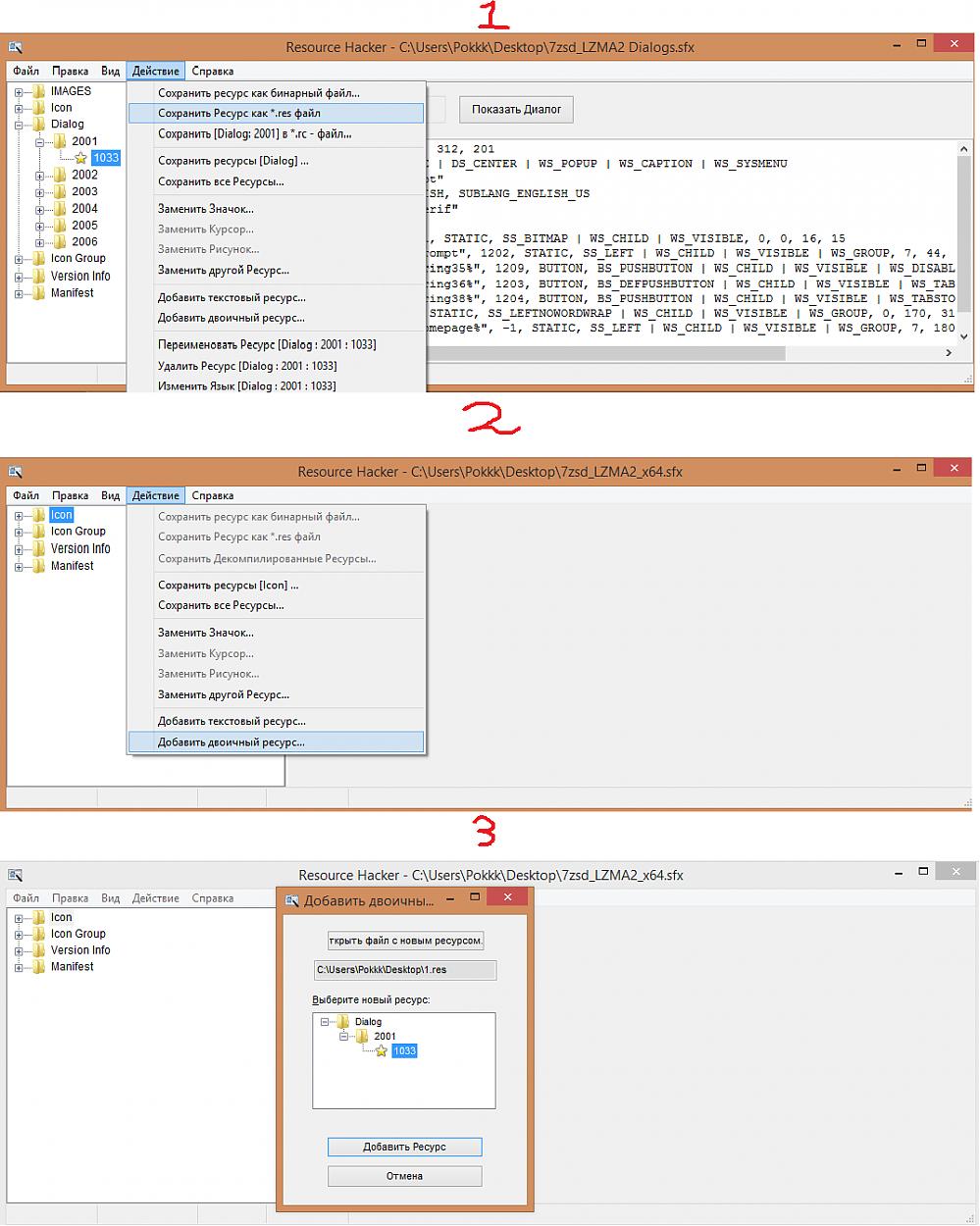Screen dimensions: 980x1226
Task: Click the Открыть файл с новым ресурсом button
Action: tap(406, 941)
